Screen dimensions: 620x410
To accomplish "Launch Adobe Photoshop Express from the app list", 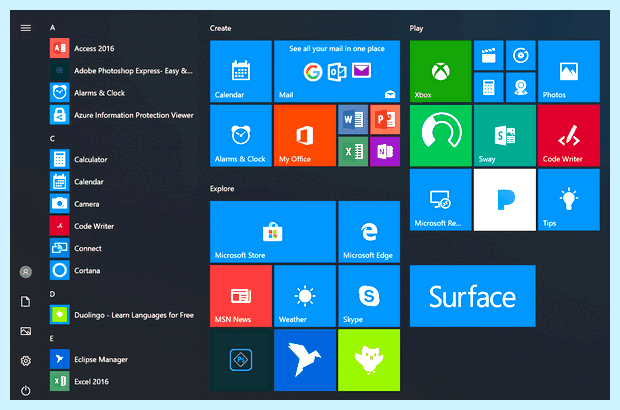I will 123,70.
